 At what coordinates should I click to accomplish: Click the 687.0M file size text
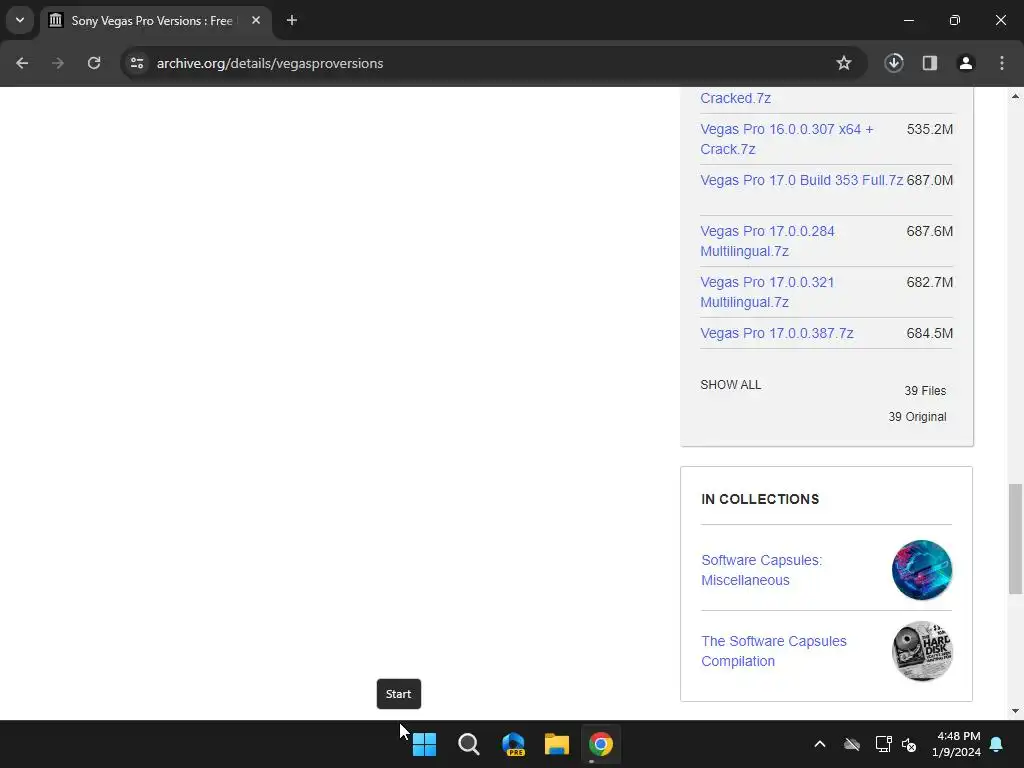929,180
